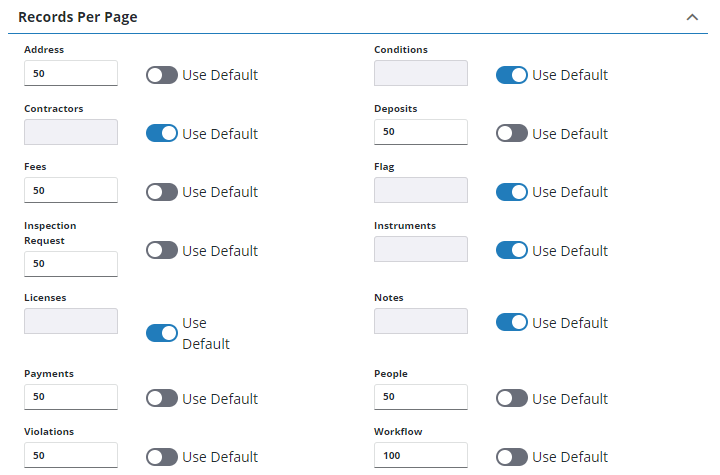Viewport: 720px width, 475px height.
Task: Enable Use Default toggle for Violations
Action: pos(162,456)
